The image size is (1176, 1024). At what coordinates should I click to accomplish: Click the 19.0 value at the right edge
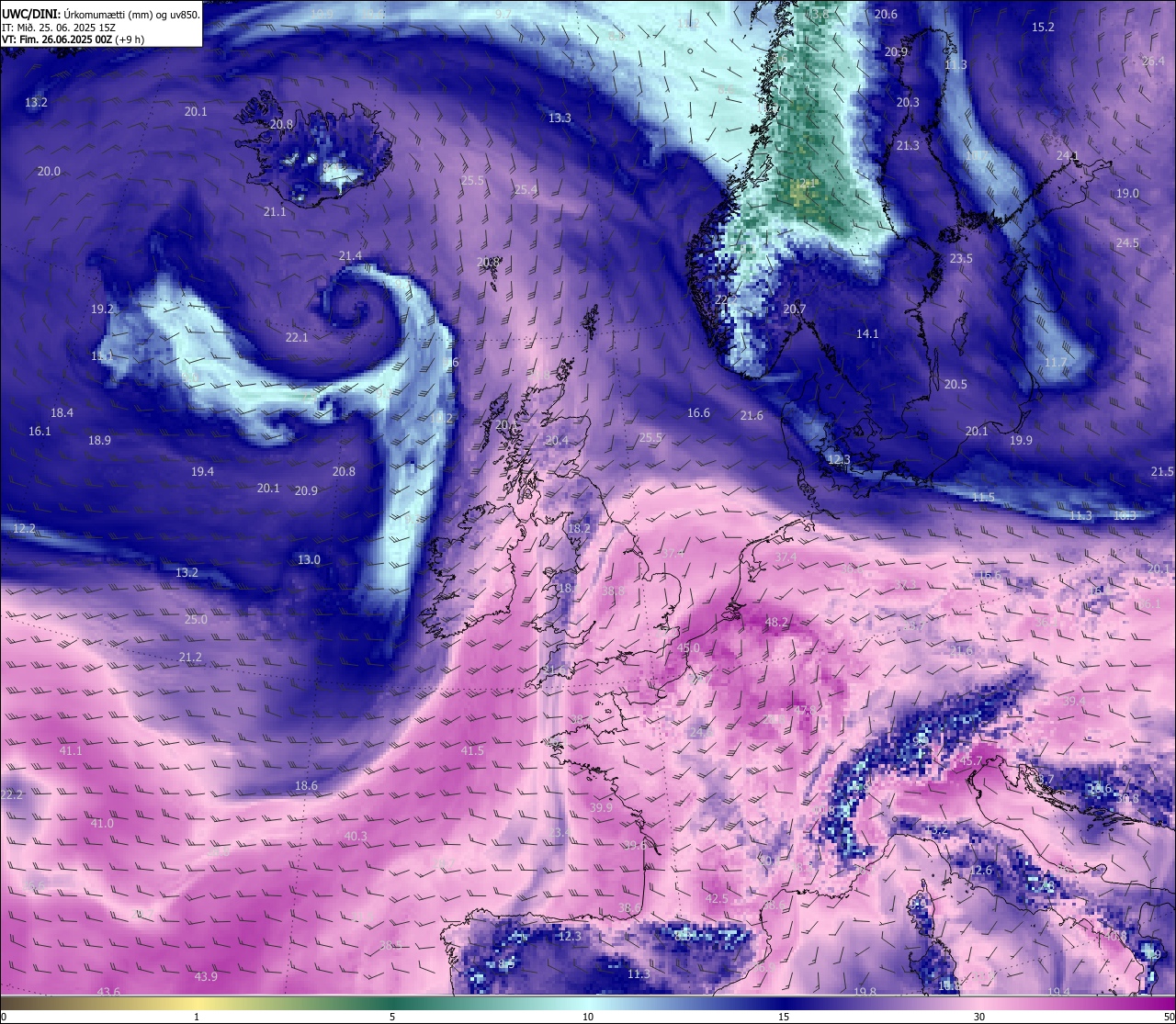coord(1127,194)
